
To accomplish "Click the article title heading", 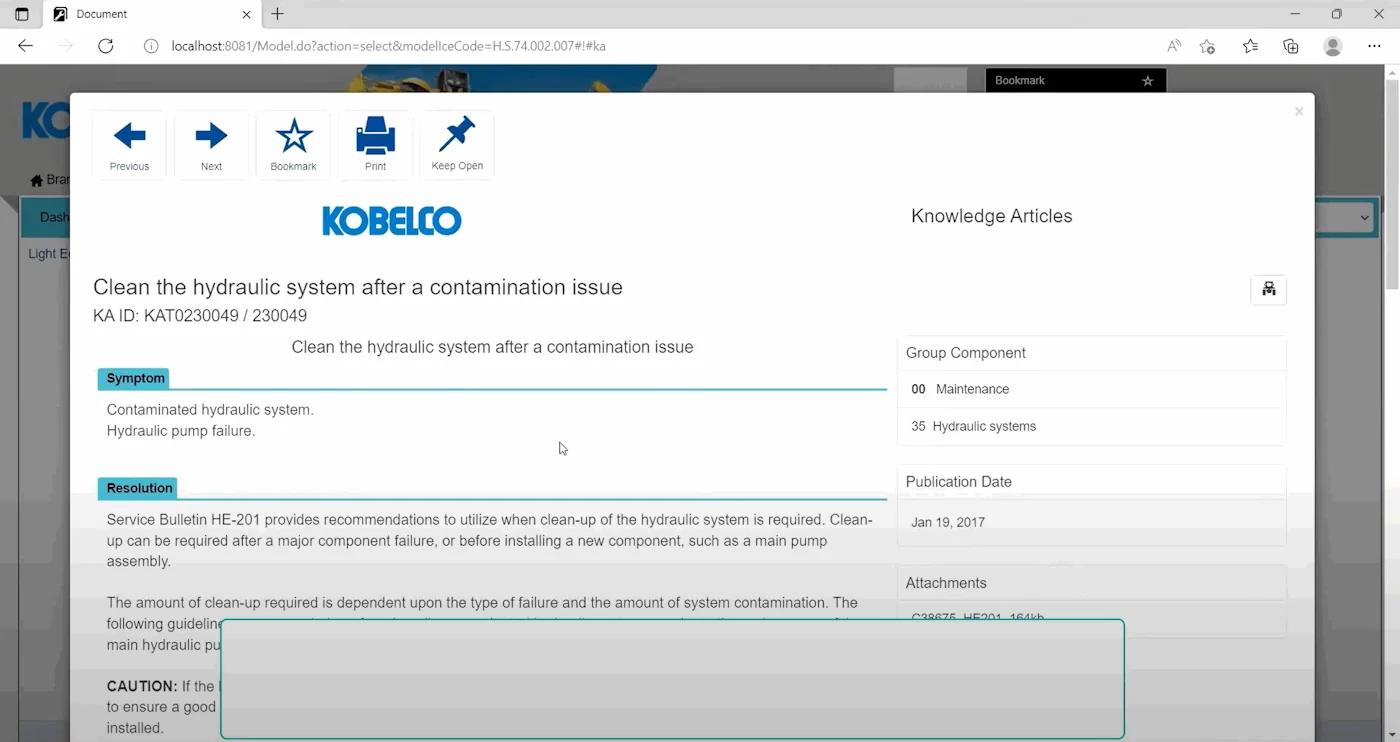I will coord(358,287).
